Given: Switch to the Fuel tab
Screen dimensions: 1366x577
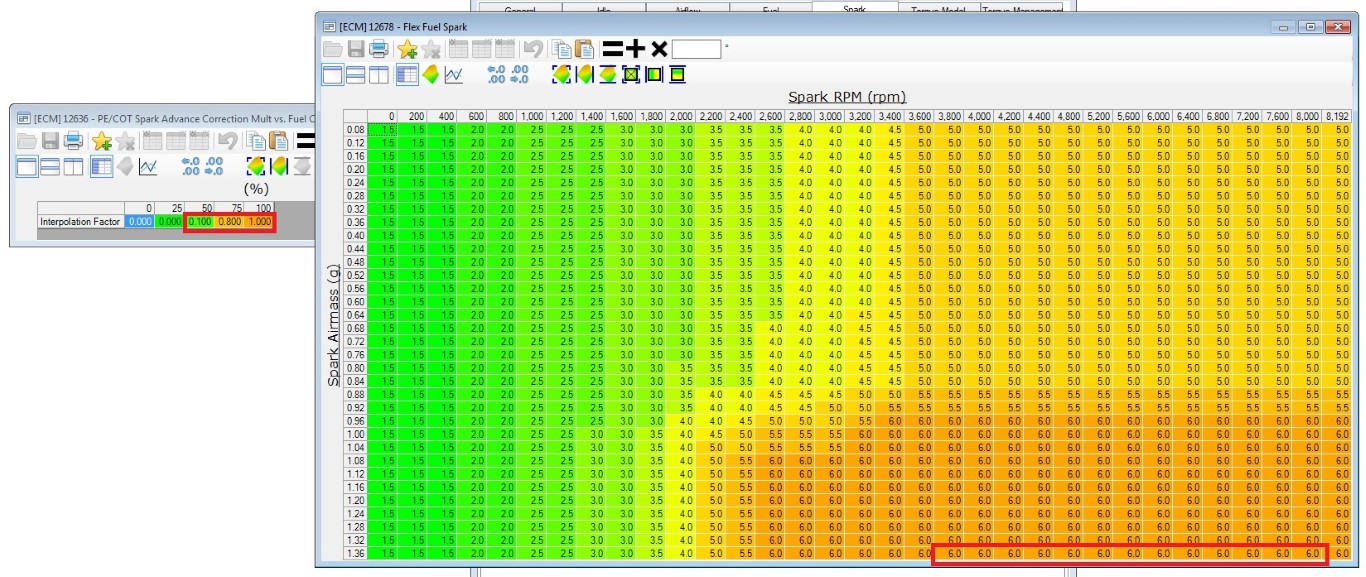Looking at the screenshot, I should (770, 8).
